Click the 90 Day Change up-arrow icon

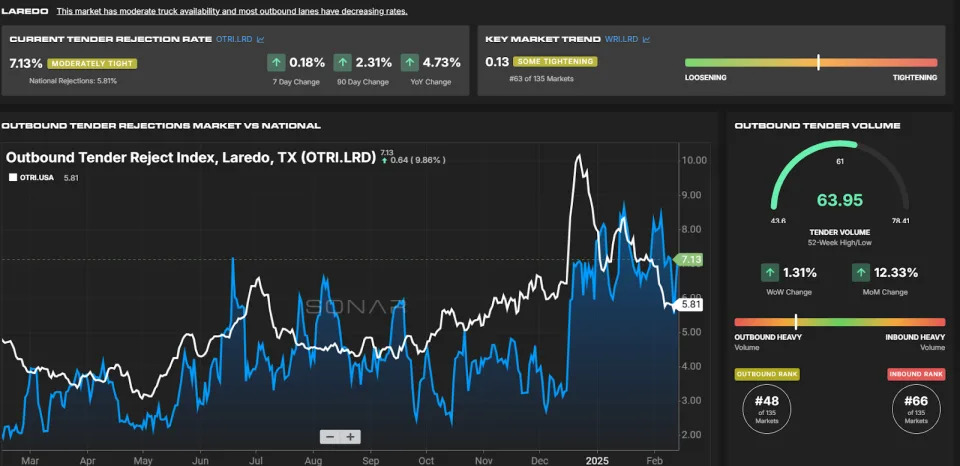click(343, 62)
